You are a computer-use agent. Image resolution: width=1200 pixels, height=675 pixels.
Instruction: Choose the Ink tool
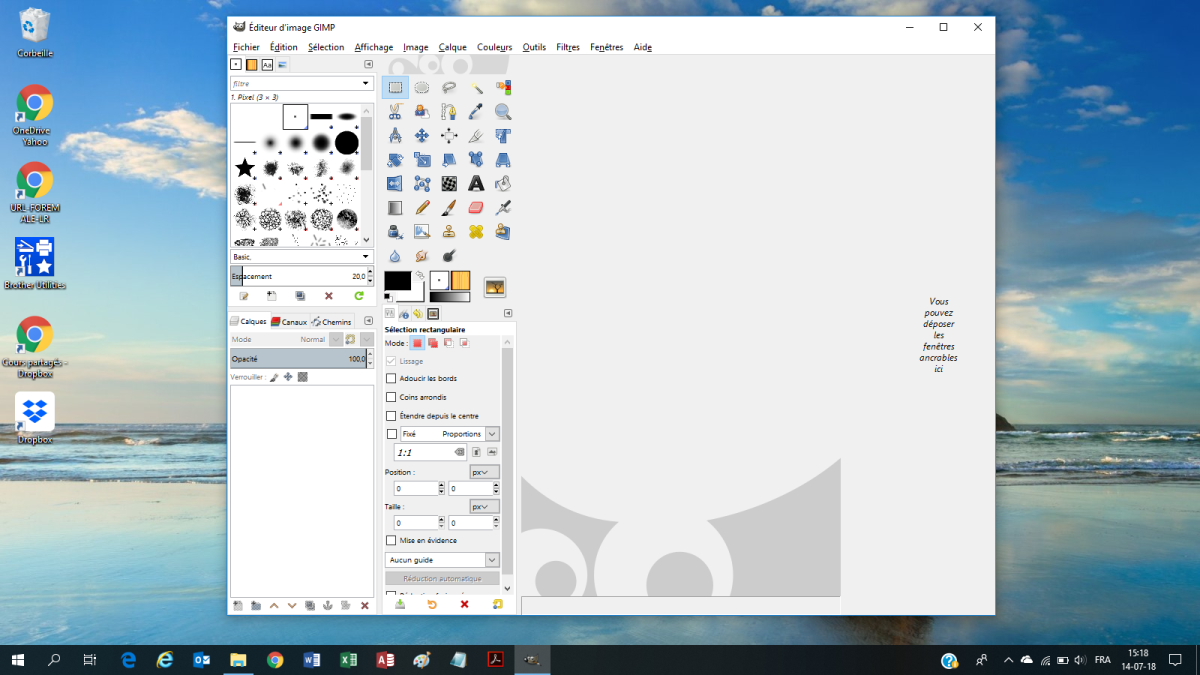395,232
